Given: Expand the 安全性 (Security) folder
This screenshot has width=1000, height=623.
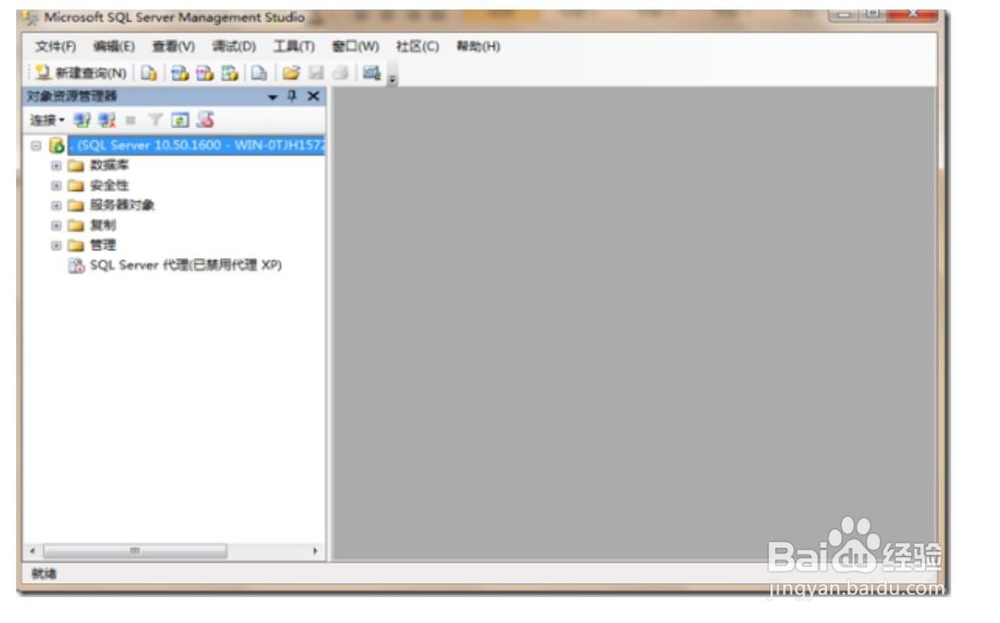Looking at the screenshot, I should (x=56, y=186).
